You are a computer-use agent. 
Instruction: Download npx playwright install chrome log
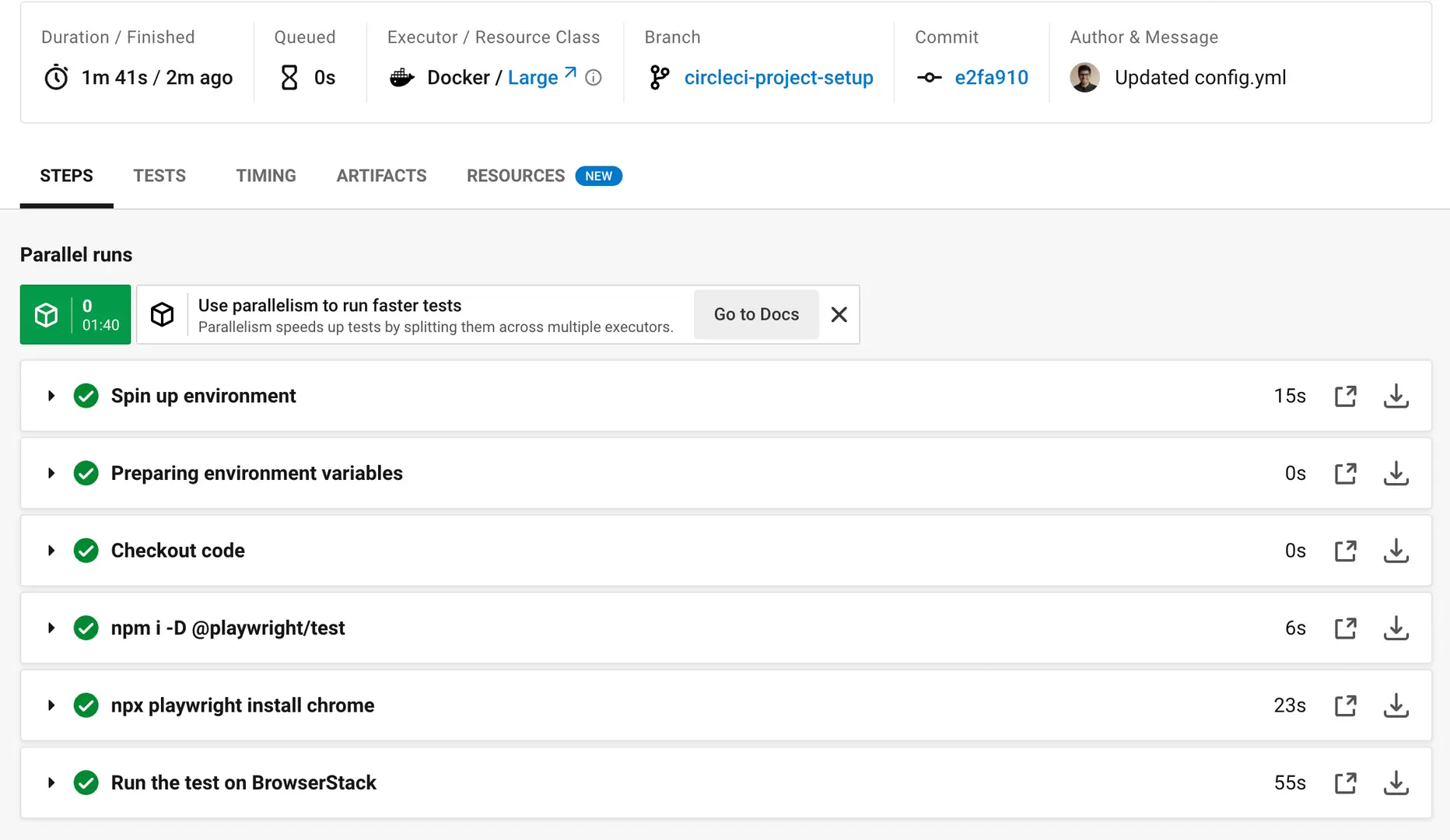click(1396, 705)
